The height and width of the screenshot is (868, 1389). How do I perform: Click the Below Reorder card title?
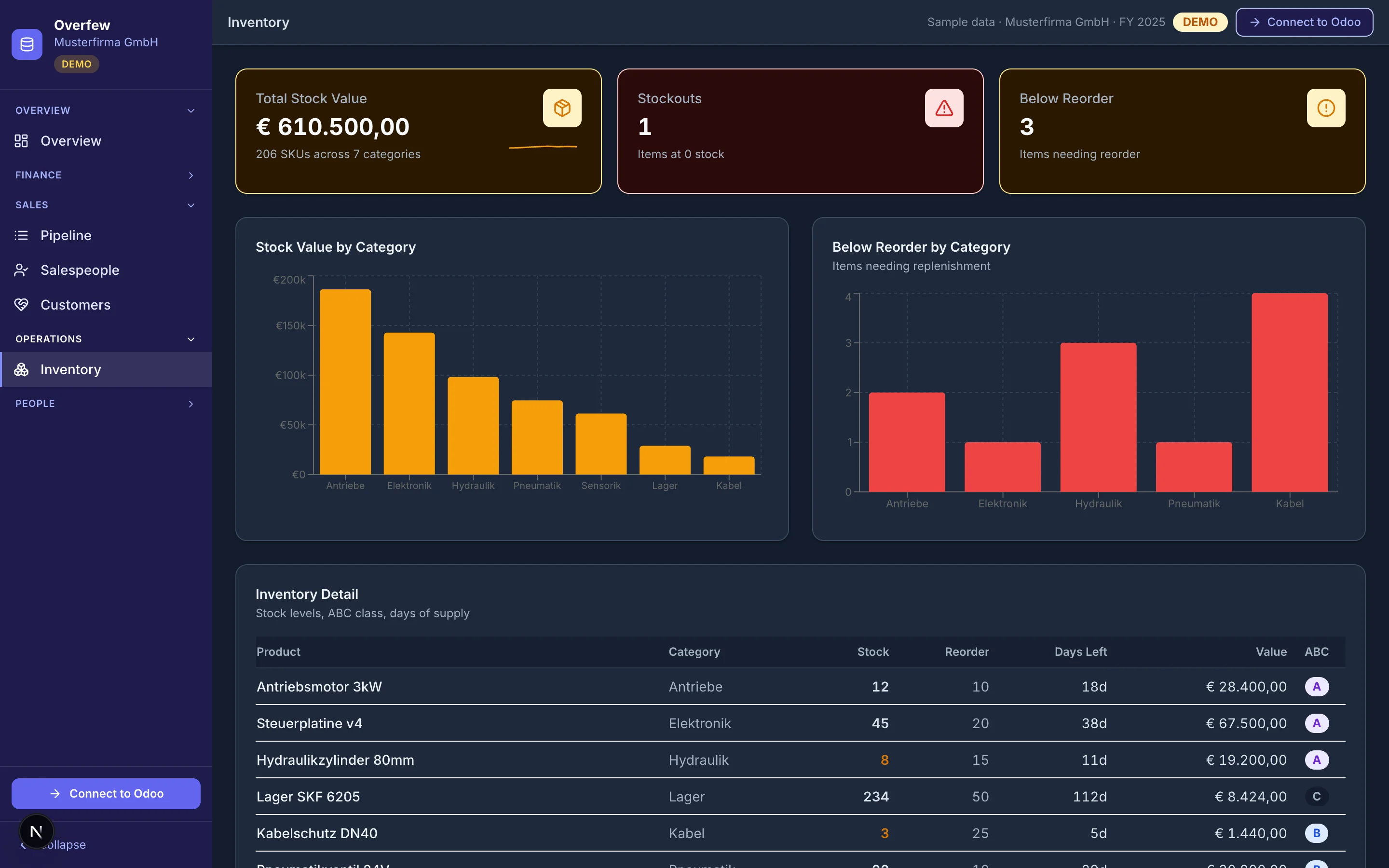(x=1066, y=99)
